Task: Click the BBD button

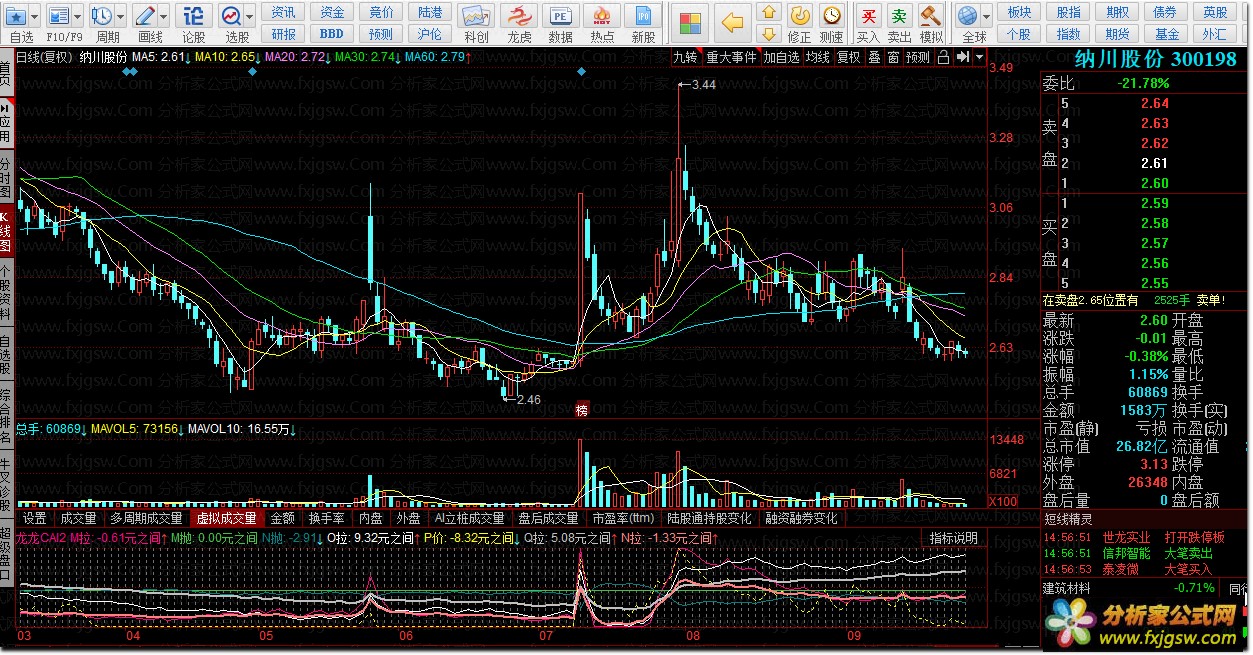Action: (x=332, y=33)
